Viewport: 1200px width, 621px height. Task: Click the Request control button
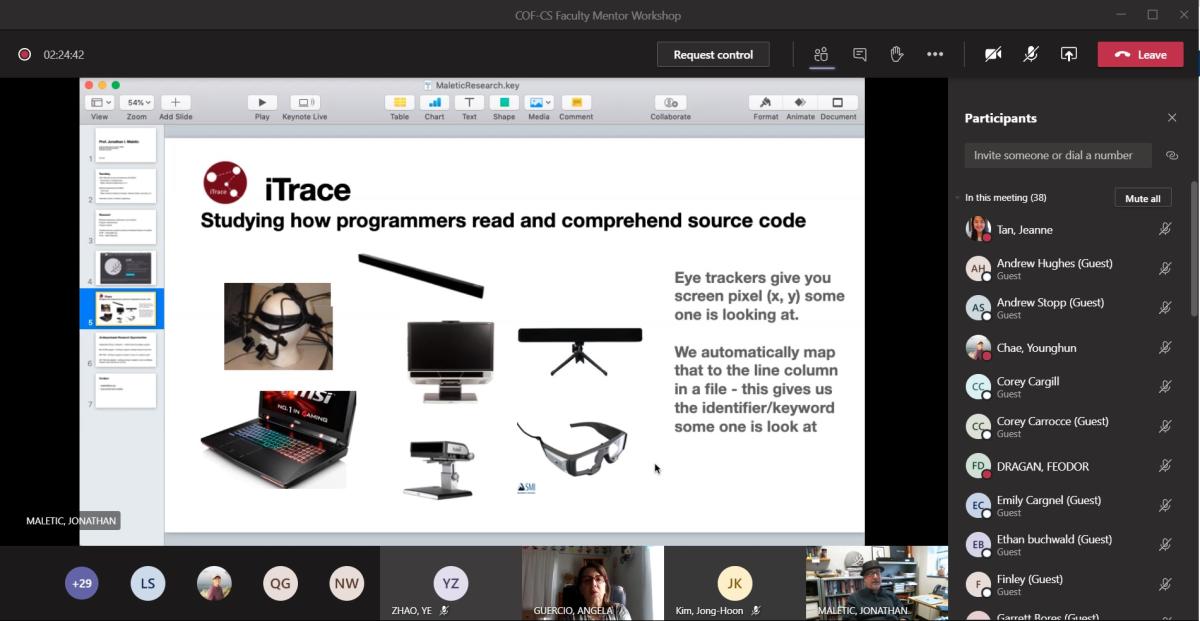pyautogui.click(x=713, y=55)
